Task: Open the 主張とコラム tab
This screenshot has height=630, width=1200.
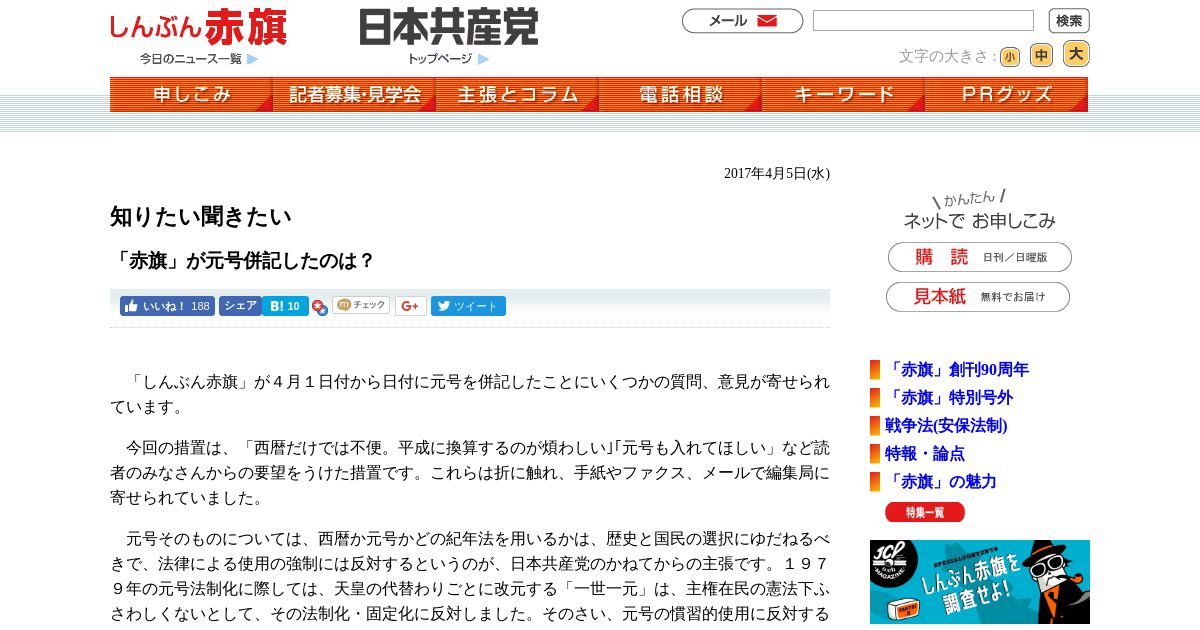Action: pos(517,94)
